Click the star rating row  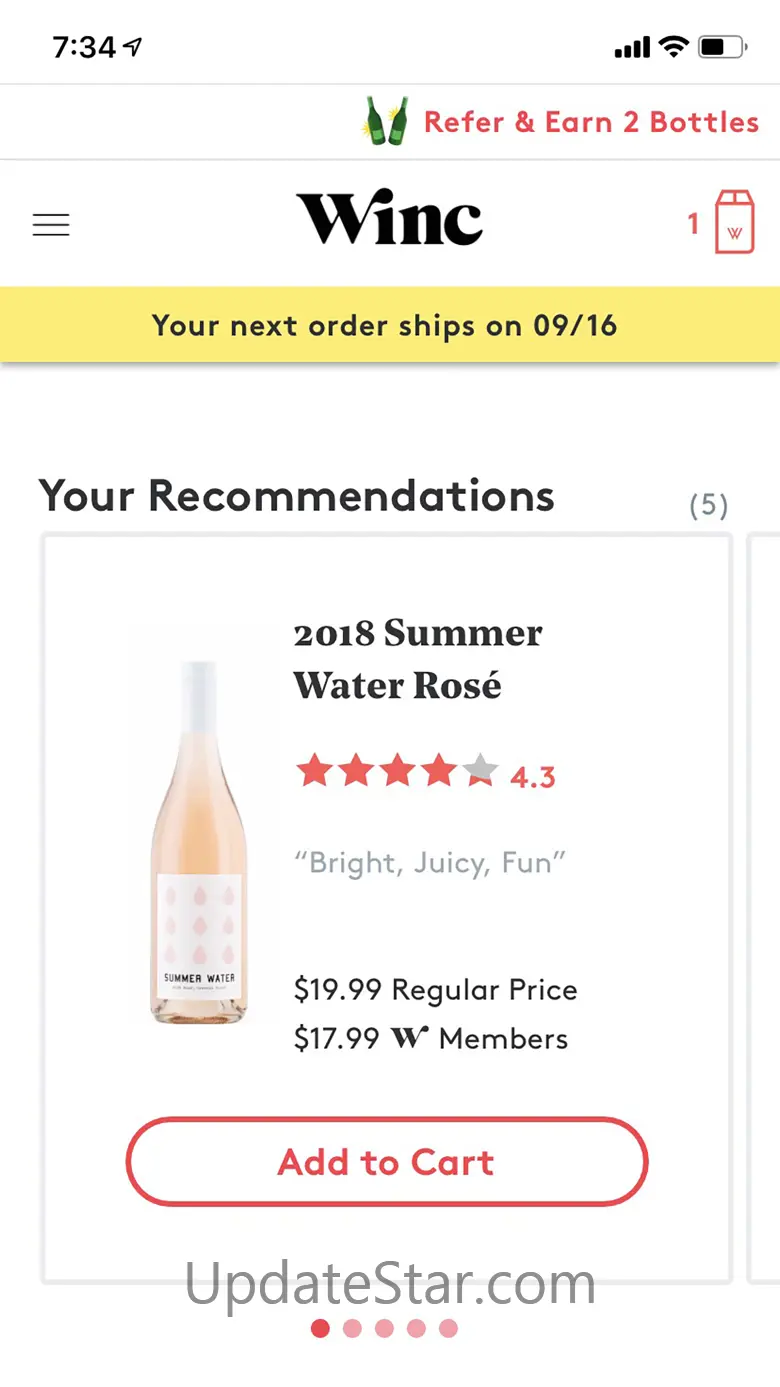[397, 772]
